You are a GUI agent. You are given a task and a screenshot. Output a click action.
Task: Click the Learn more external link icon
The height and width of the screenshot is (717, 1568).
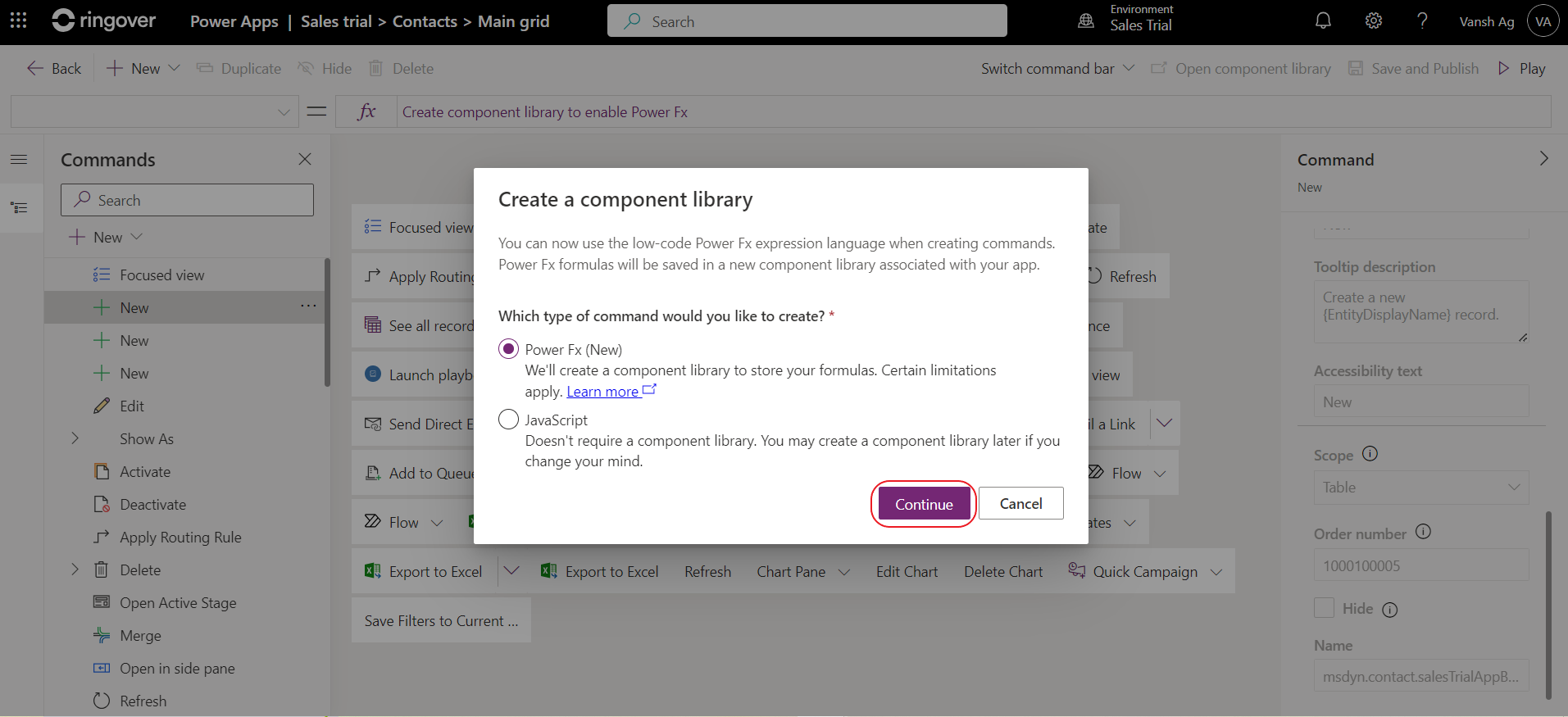[649, 390]
